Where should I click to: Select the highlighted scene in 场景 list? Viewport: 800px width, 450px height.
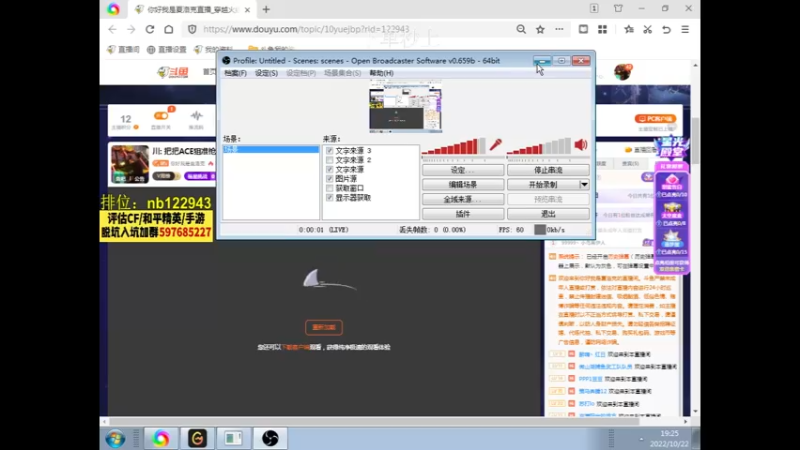coord(271,149)
